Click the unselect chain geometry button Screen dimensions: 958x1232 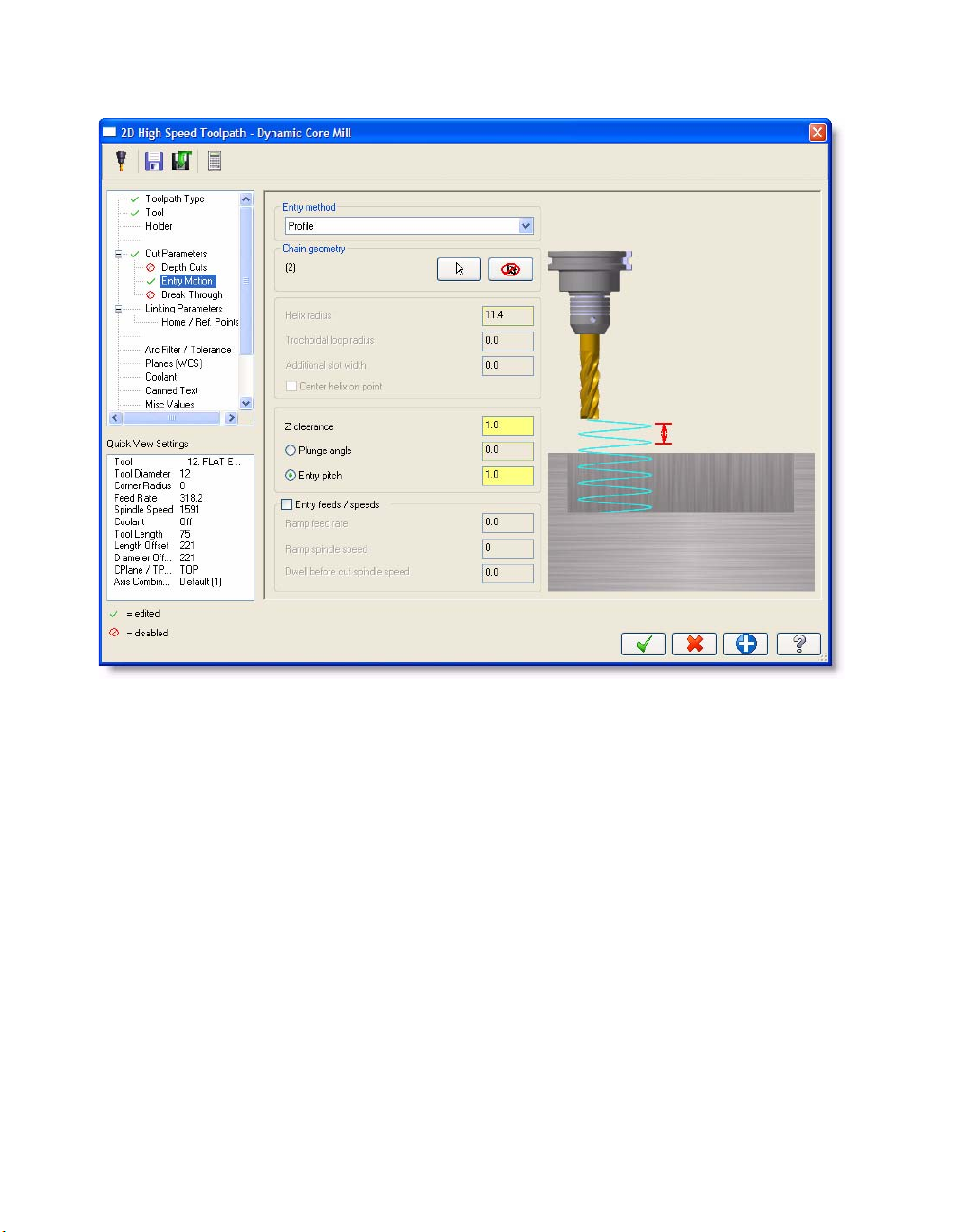click(510, 269)
